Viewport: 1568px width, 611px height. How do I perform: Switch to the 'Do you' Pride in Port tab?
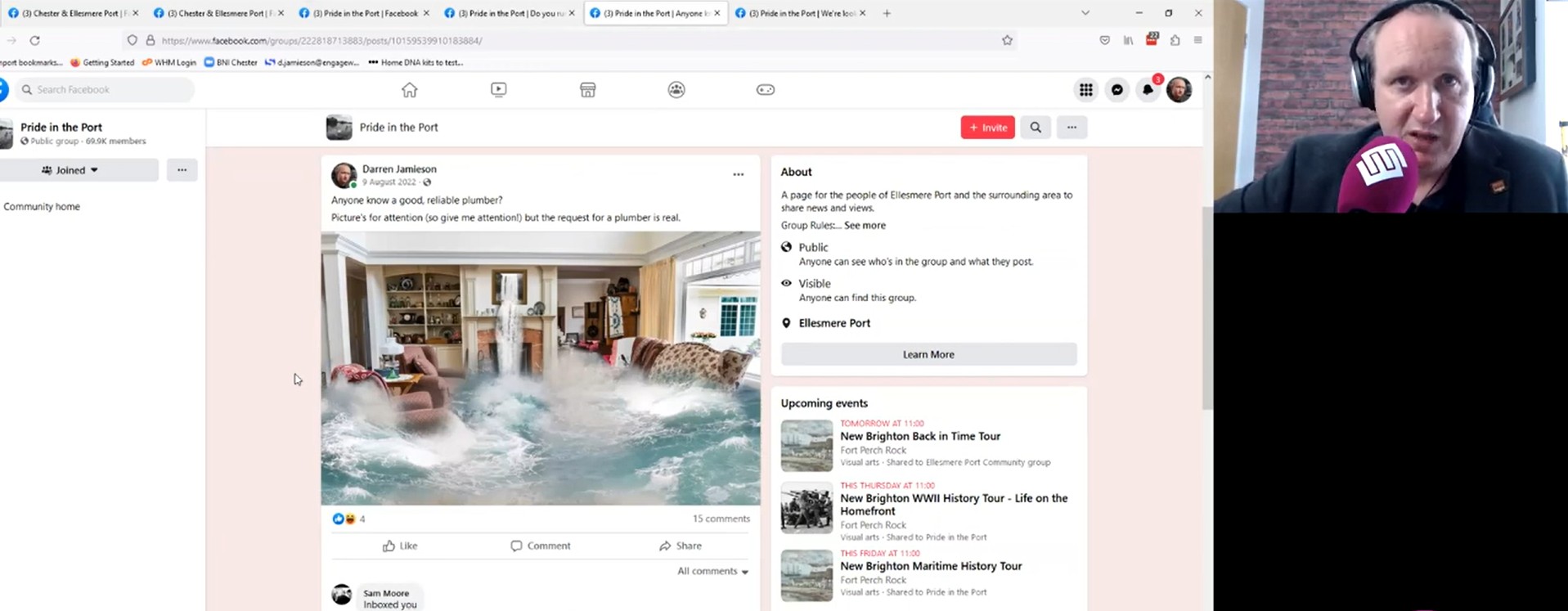click(509, 13)
